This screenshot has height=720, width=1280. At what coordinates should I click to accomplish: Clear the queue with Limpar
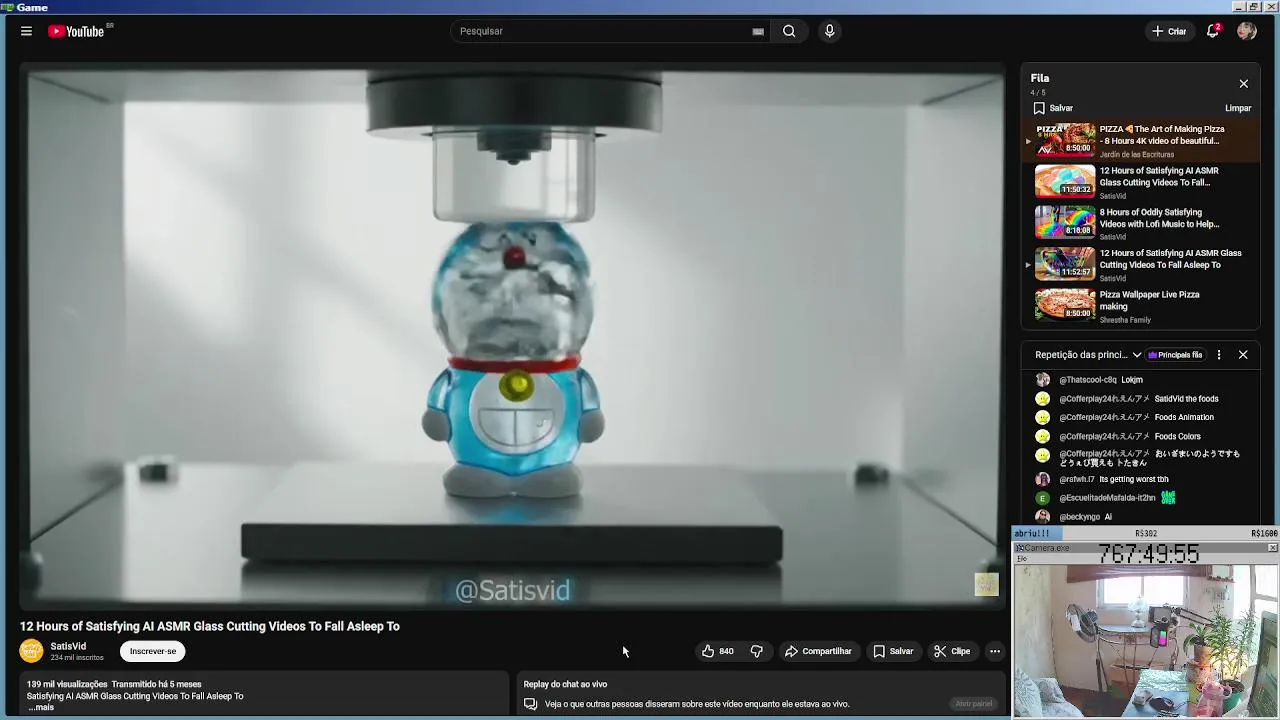[x=1238, y=108]
